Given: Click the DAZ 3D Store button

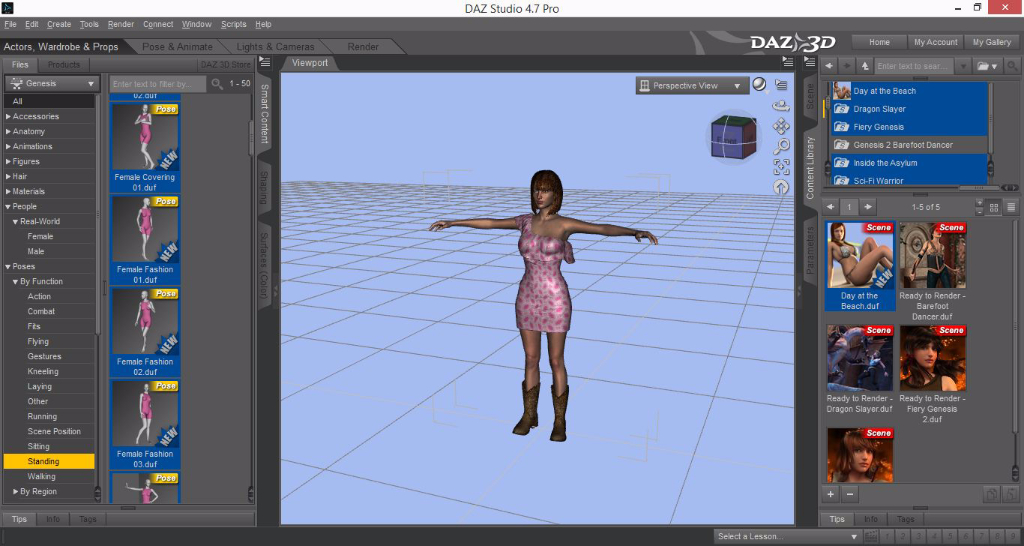Looking at the screenshot, I should [x=225, y=65].
